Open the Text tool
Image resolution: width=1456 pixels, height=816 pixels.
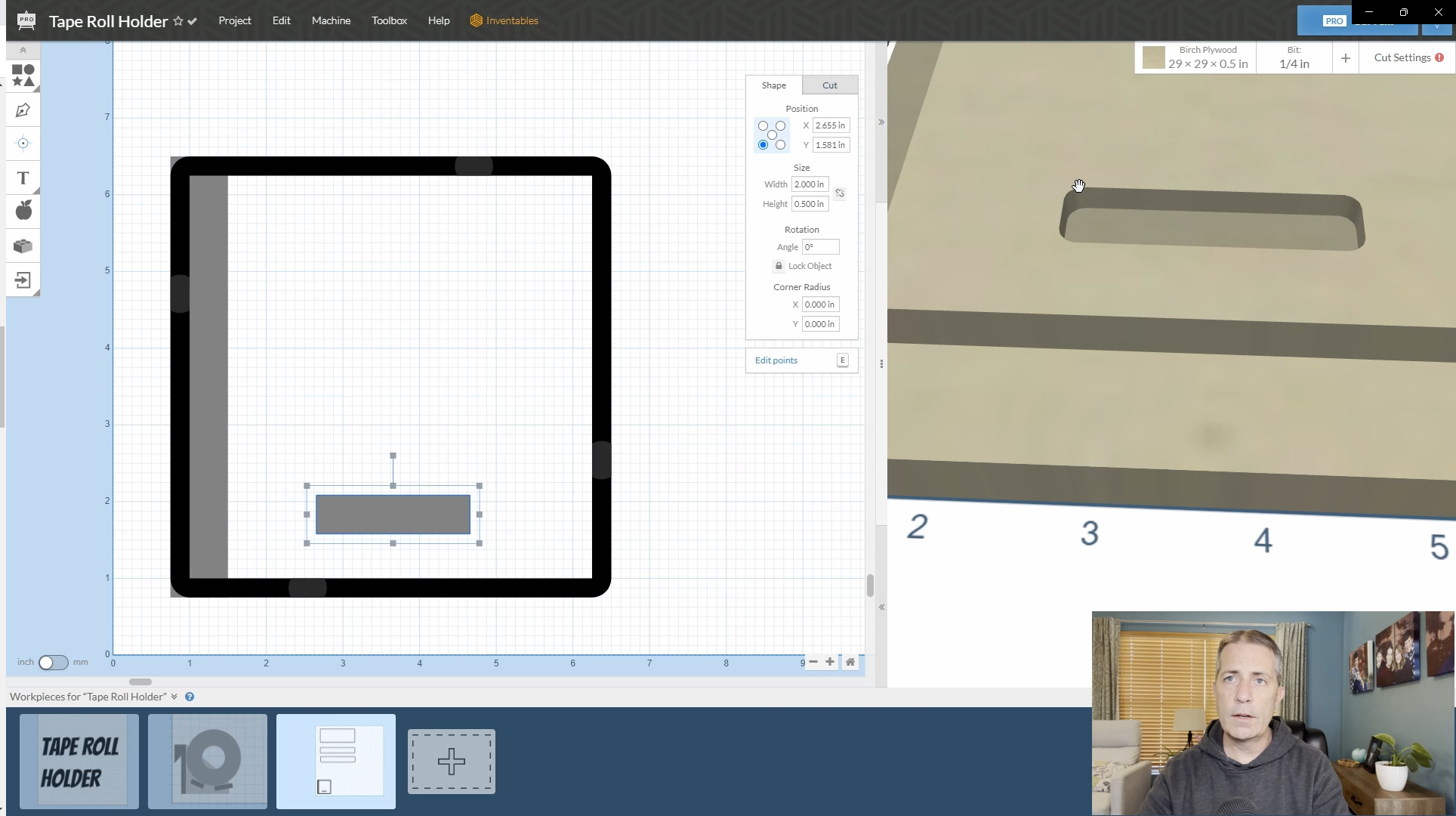click(23, 178)
